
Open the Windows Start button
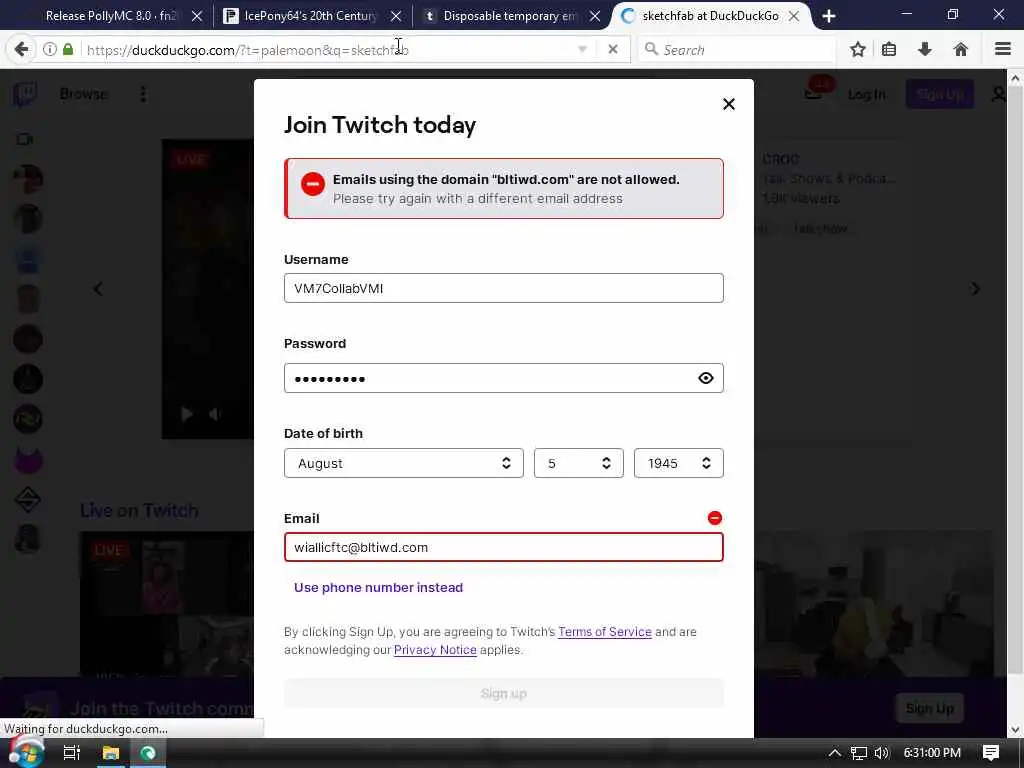(x=26, y=752)
